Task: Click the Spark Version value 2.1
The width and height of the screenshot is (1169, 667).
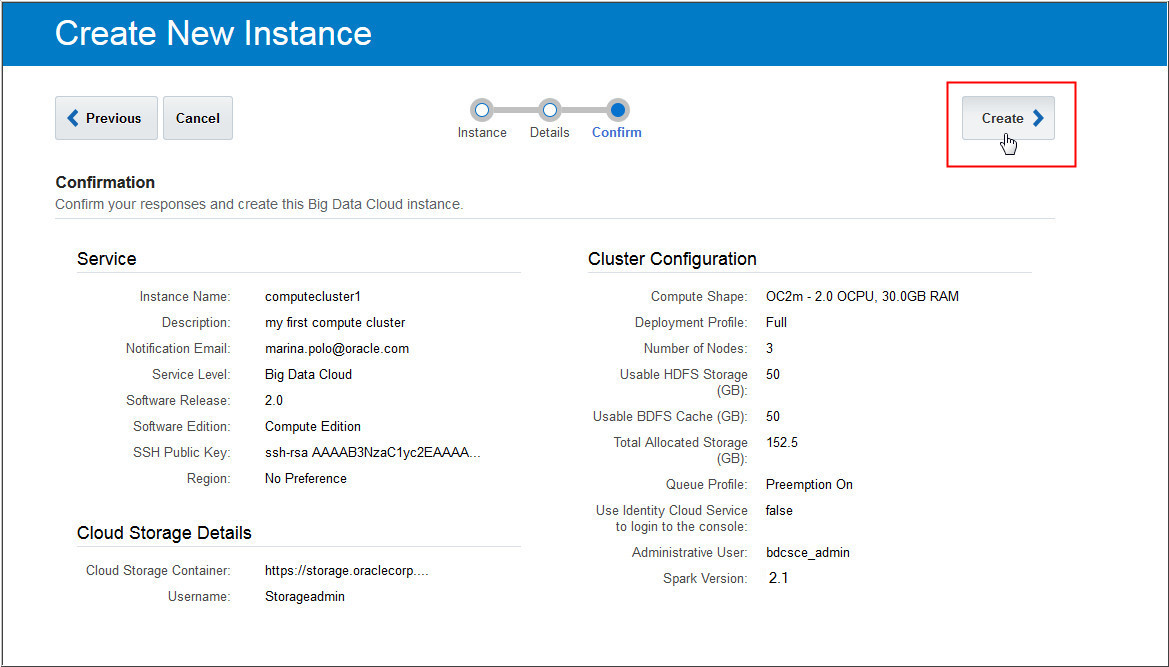Action: pos(779,578)
